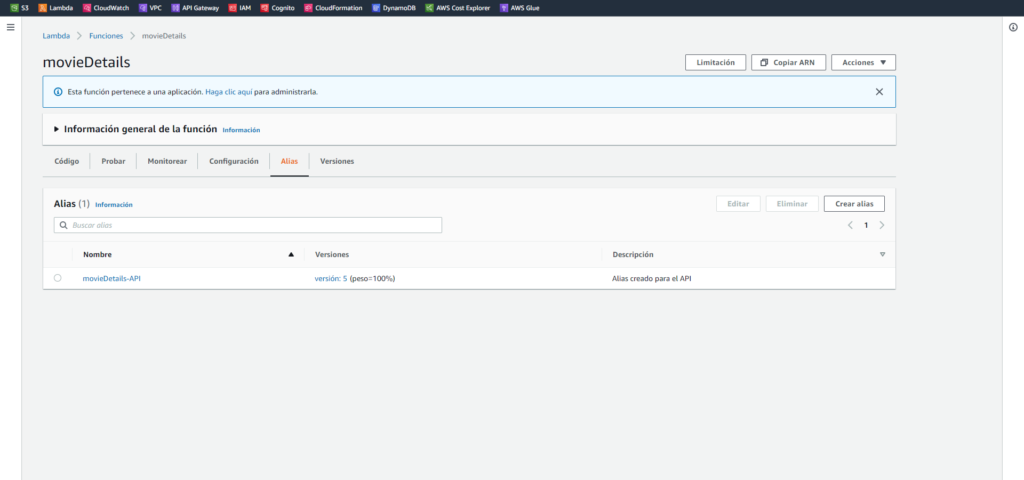
Task: Go to the previous alias page arrow
Action: [850, 225]
